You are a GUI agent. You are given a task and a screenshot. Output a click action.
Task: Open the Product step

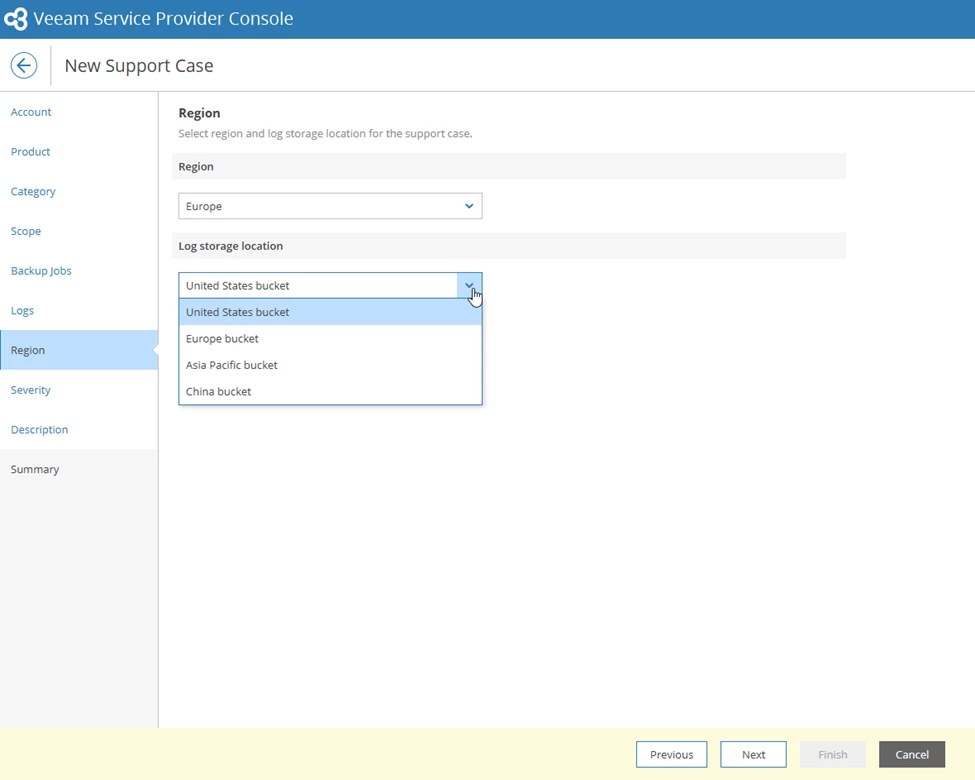click(x=30, y=152)
